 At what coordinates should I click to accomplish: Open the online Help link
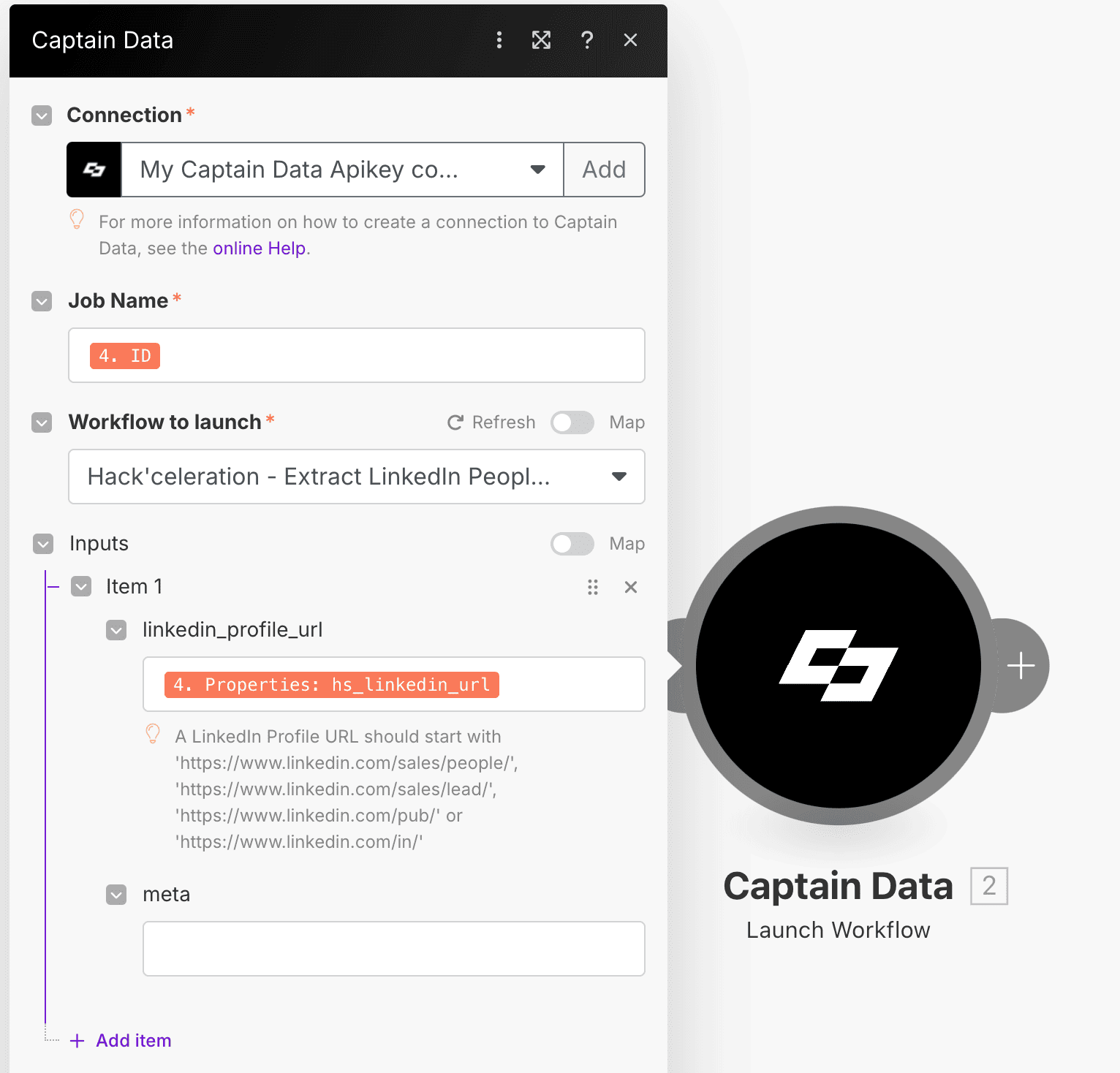[x=260, y=249]
